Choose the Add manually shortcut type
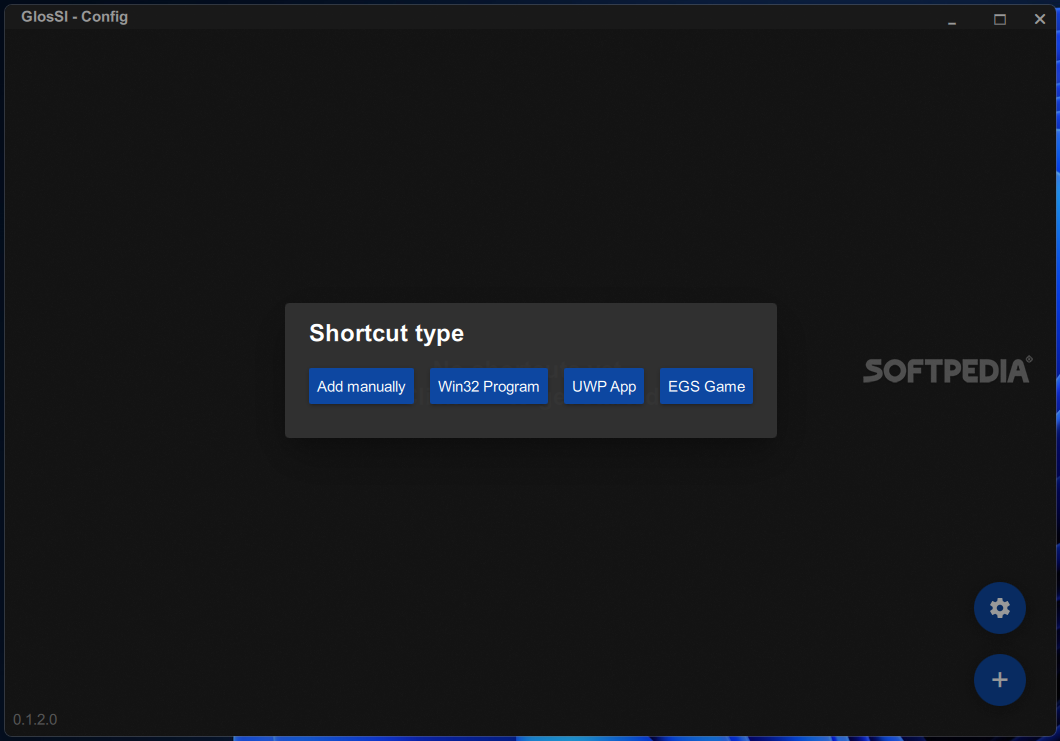 coord(361,386)
